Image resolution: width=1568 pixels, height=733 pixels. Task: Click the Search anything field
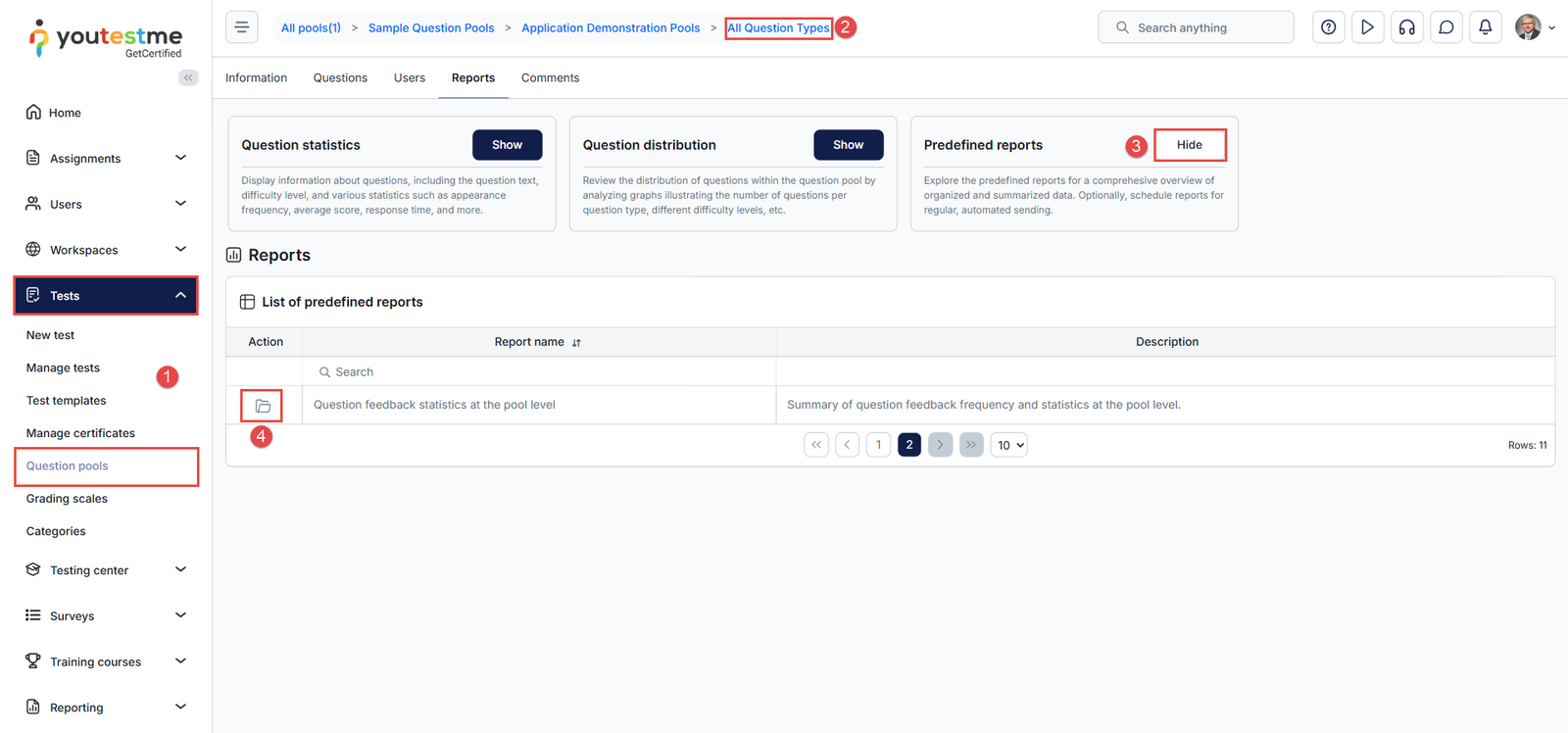[x=1196, y=27]
